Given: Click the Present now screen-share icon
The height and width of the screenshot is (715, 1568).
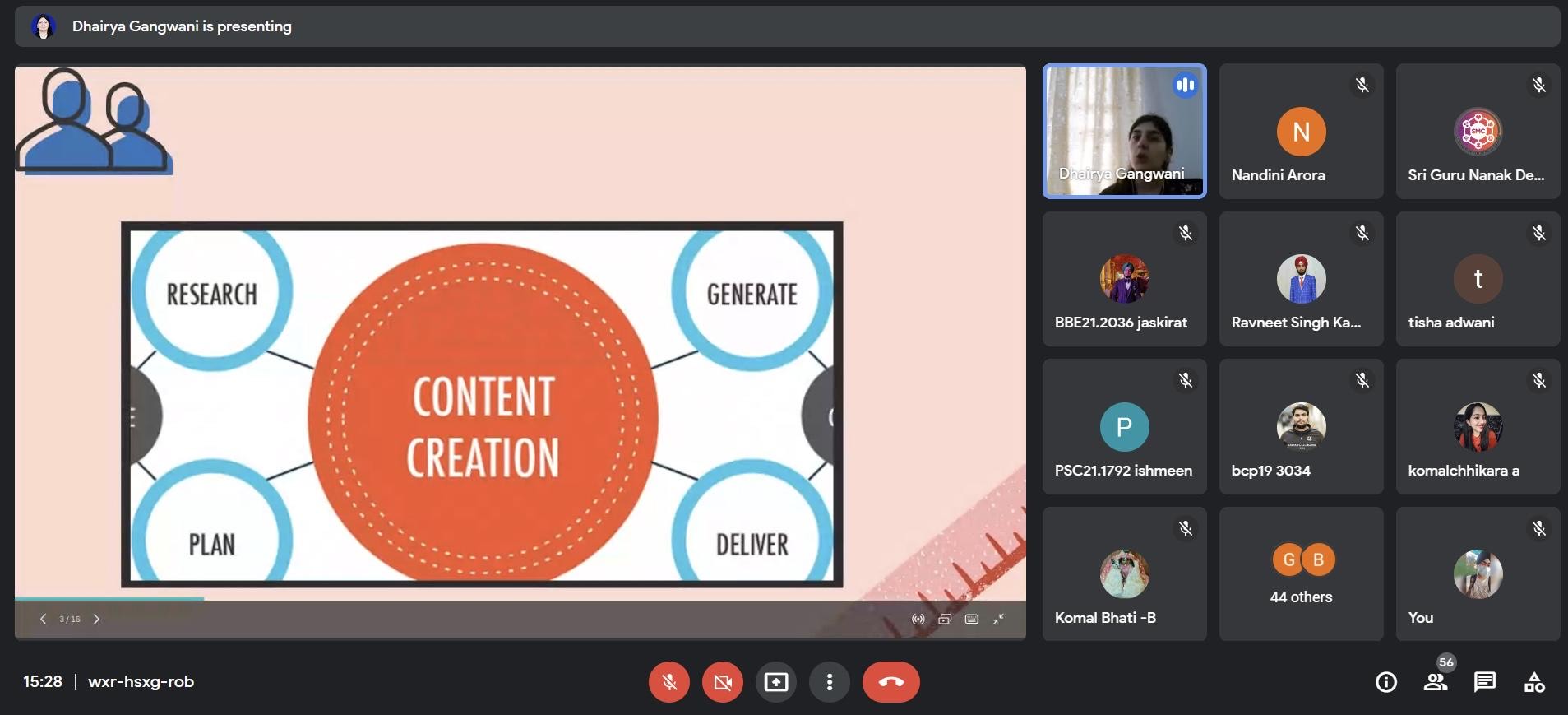Looking at the screenshot, I should point(776,682).
